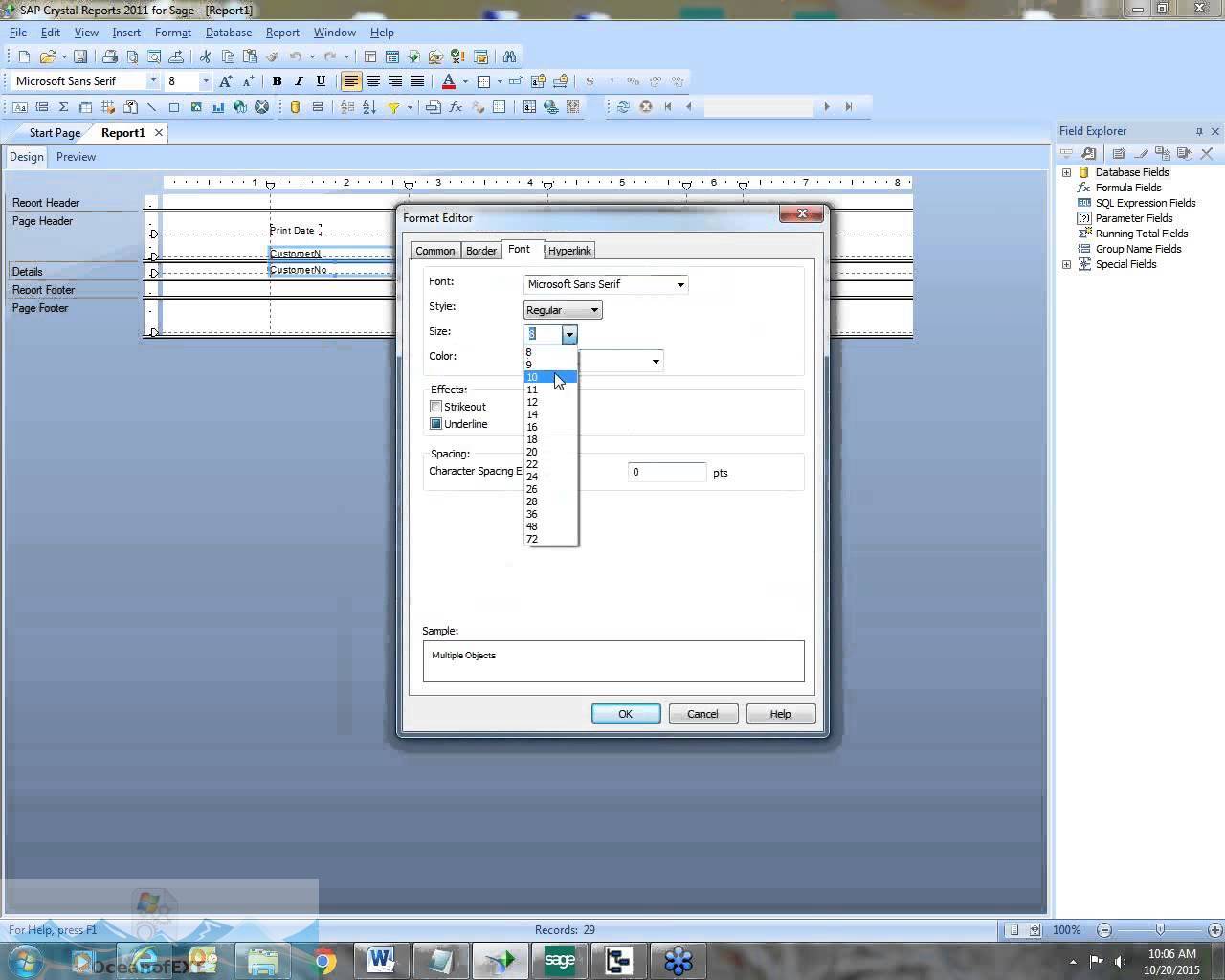
Task: Switch to the Preview view tab
Action: point(76,157)
